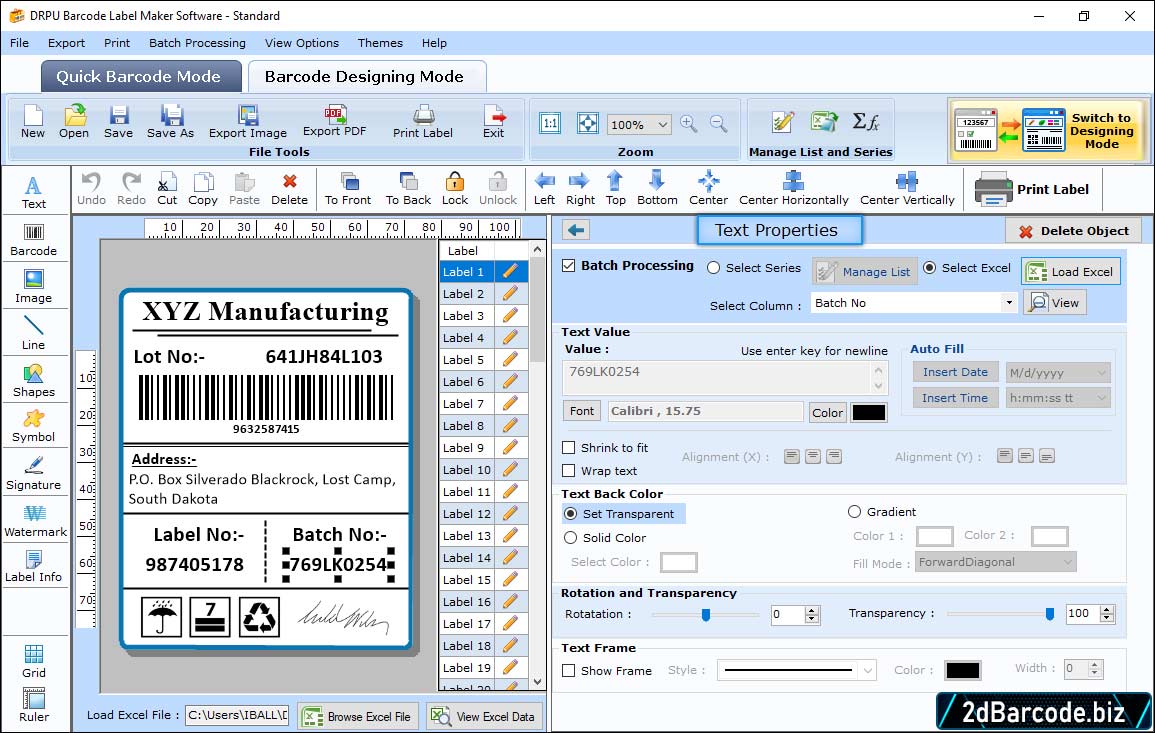
Task: Bring selected object To Front
Action: coord(348,188)
